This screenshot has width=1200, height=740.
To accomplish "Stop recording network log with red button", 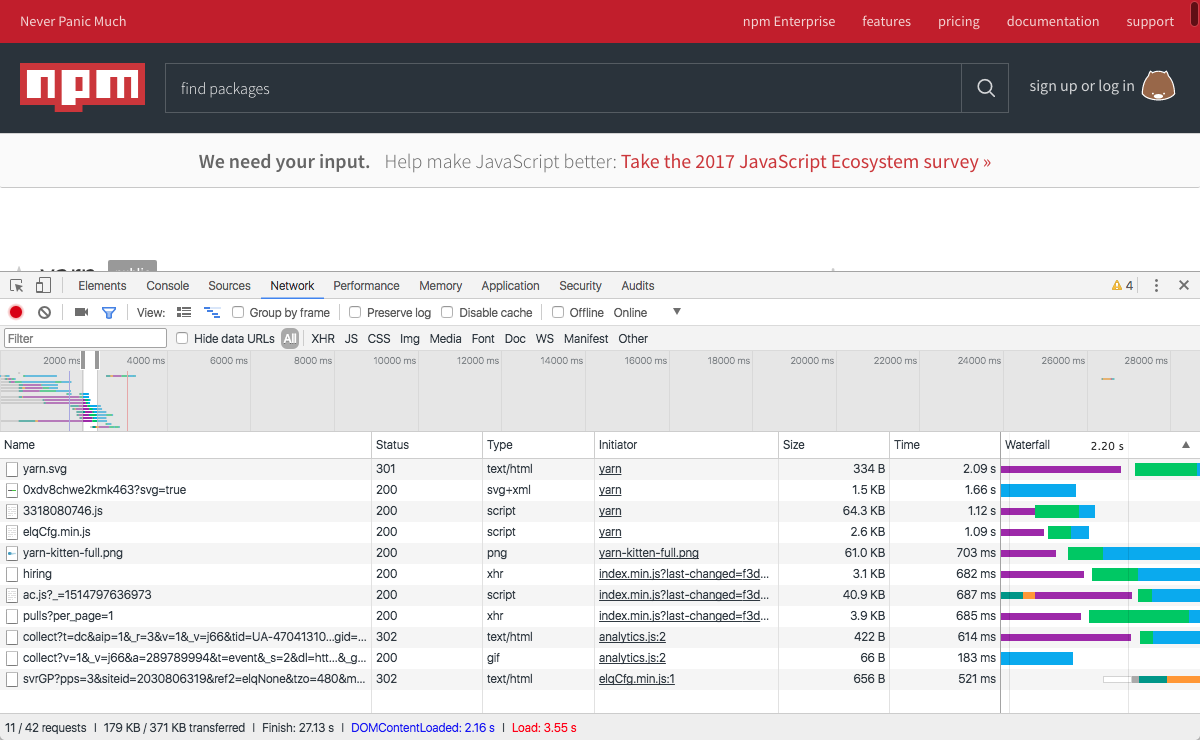I will pos(16,313).
